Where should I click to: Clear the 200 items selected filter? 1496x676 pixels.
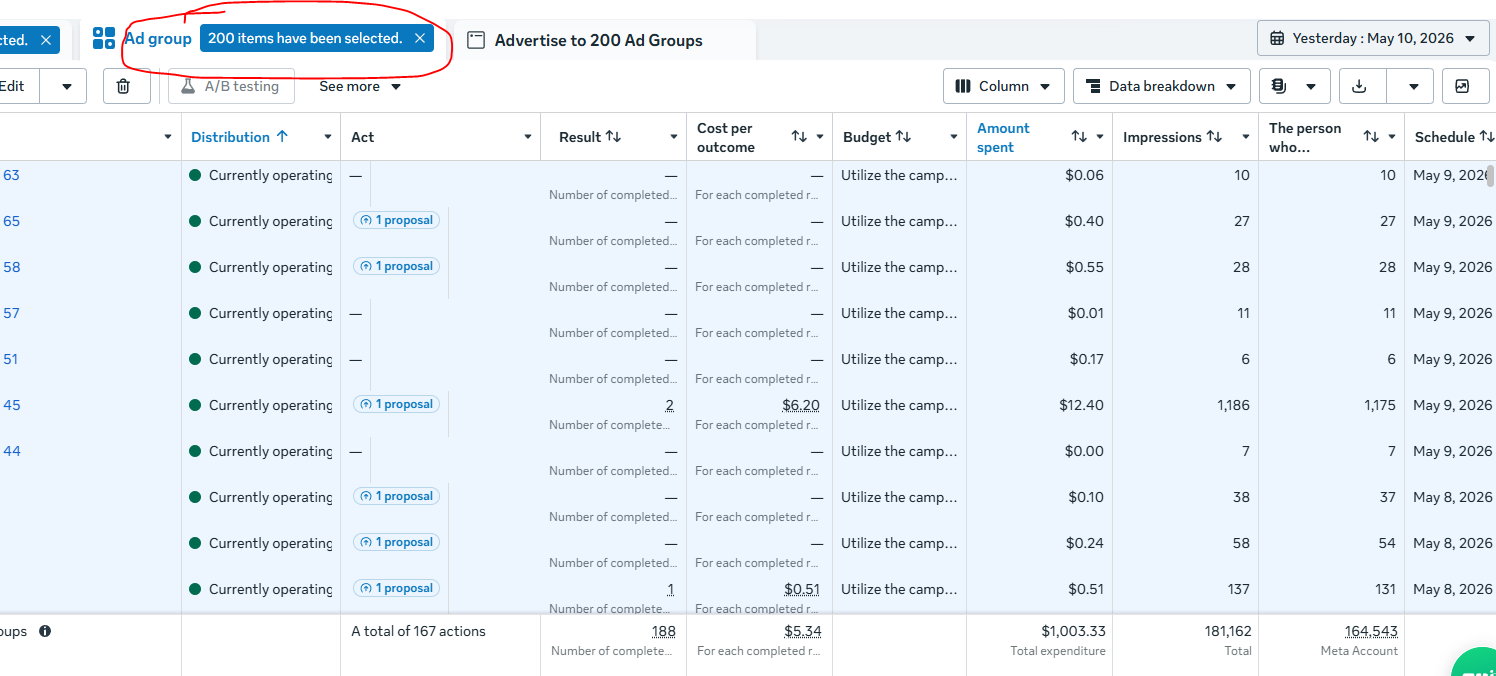(x=420, y=38)
